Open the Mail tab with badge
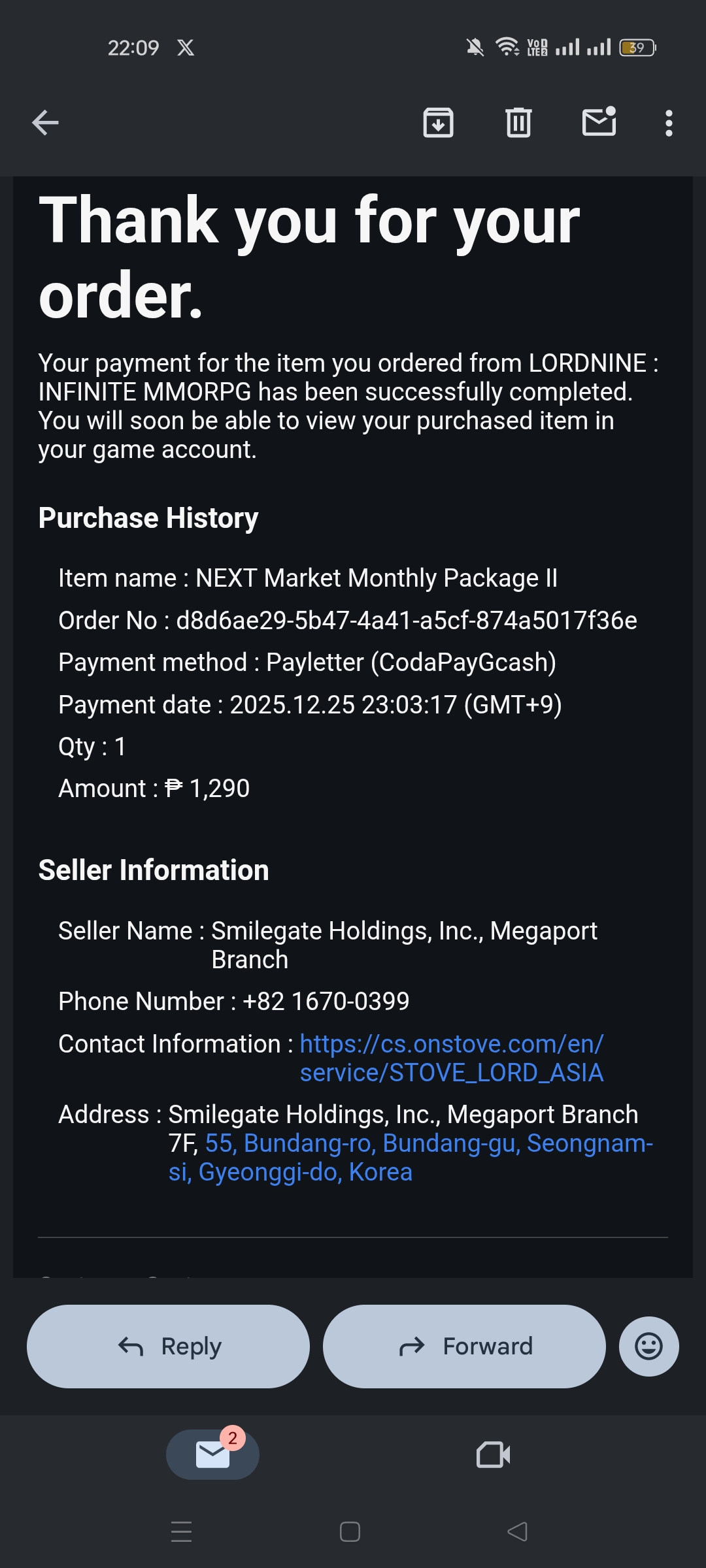The image size is (706, 1568). pos(212,1454)
